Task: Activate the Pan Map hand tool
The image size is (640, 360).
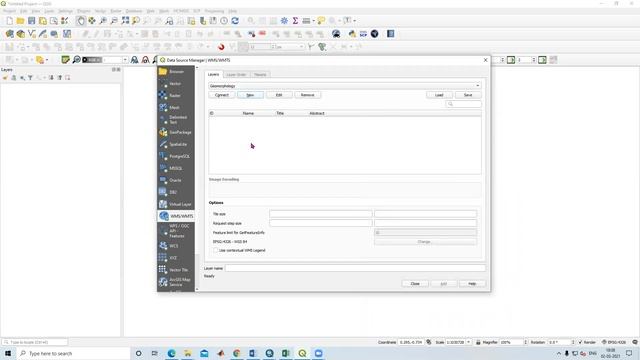Action: (81, 21)
